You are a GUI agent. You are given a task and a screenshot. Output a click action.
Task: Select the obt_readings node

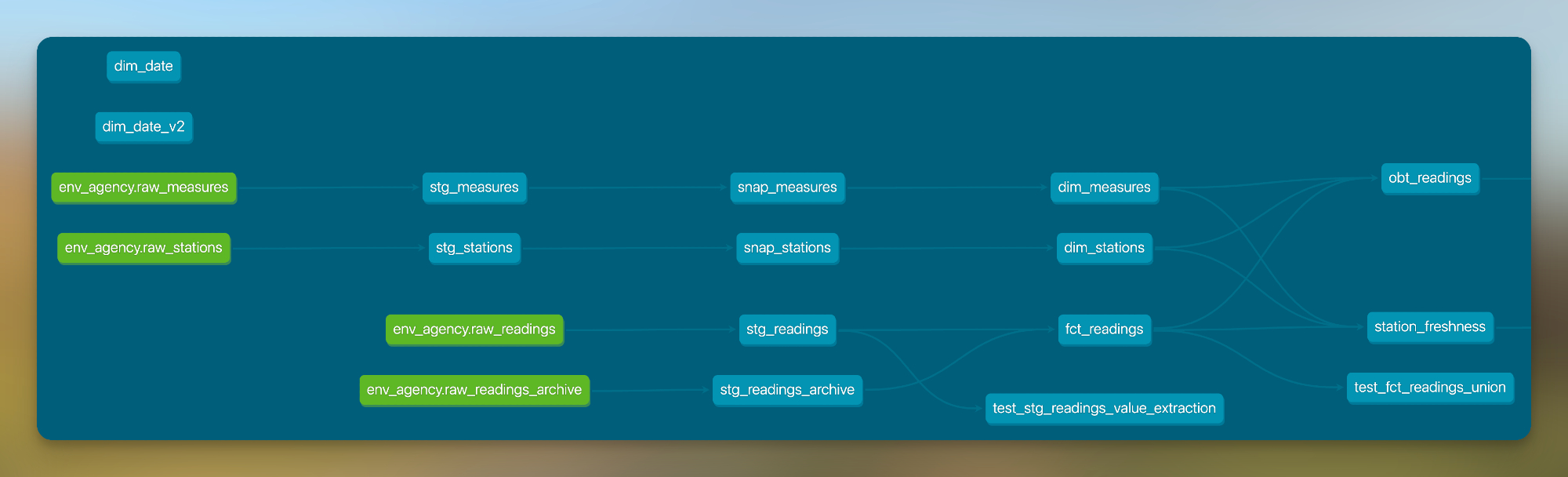1429,178
